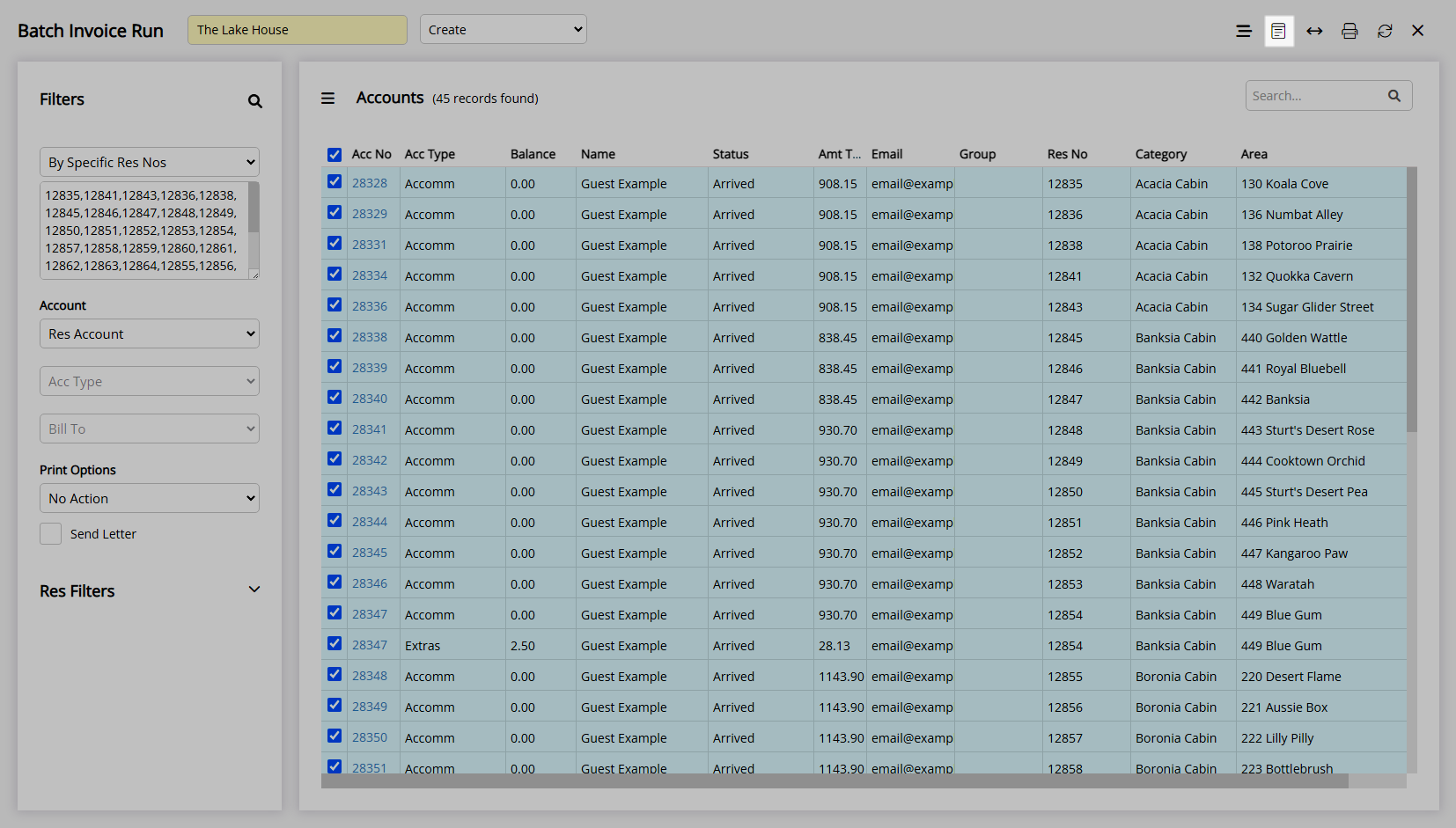Open account link 28350
Image resolution: width=1456 pixels, height=828 pixels.
(370, 737)
